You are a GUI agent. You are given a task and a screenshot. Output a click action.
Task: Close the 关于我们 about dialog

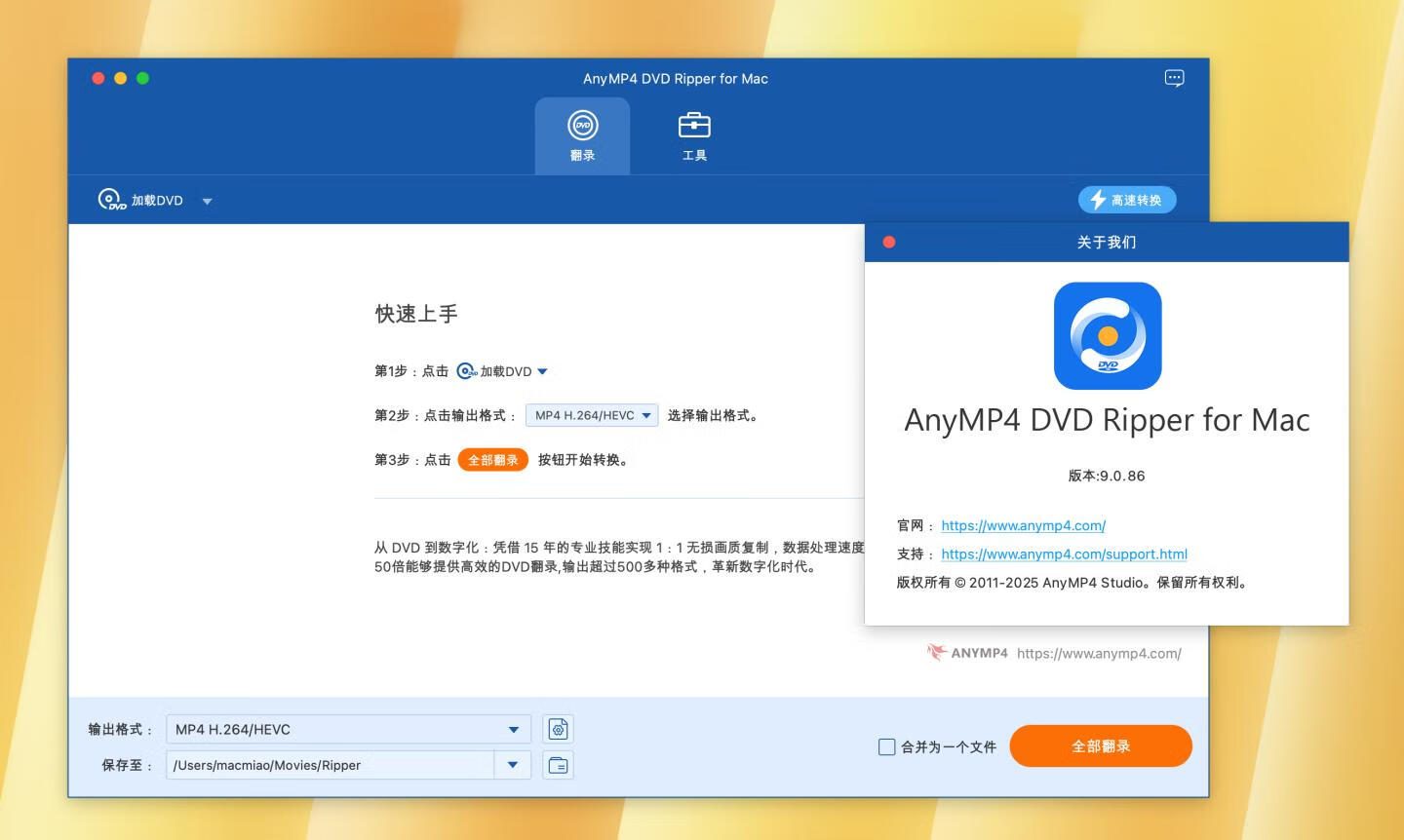click(889, 242)
